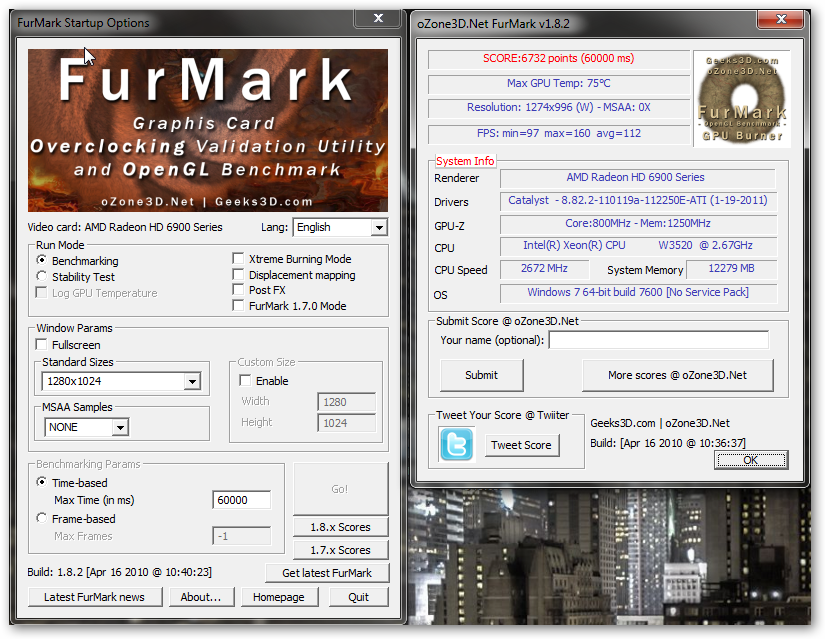Close the oZone3D.Net FurMark v1.8.2 window
The image size is (825, 639).
pos(781,19)
